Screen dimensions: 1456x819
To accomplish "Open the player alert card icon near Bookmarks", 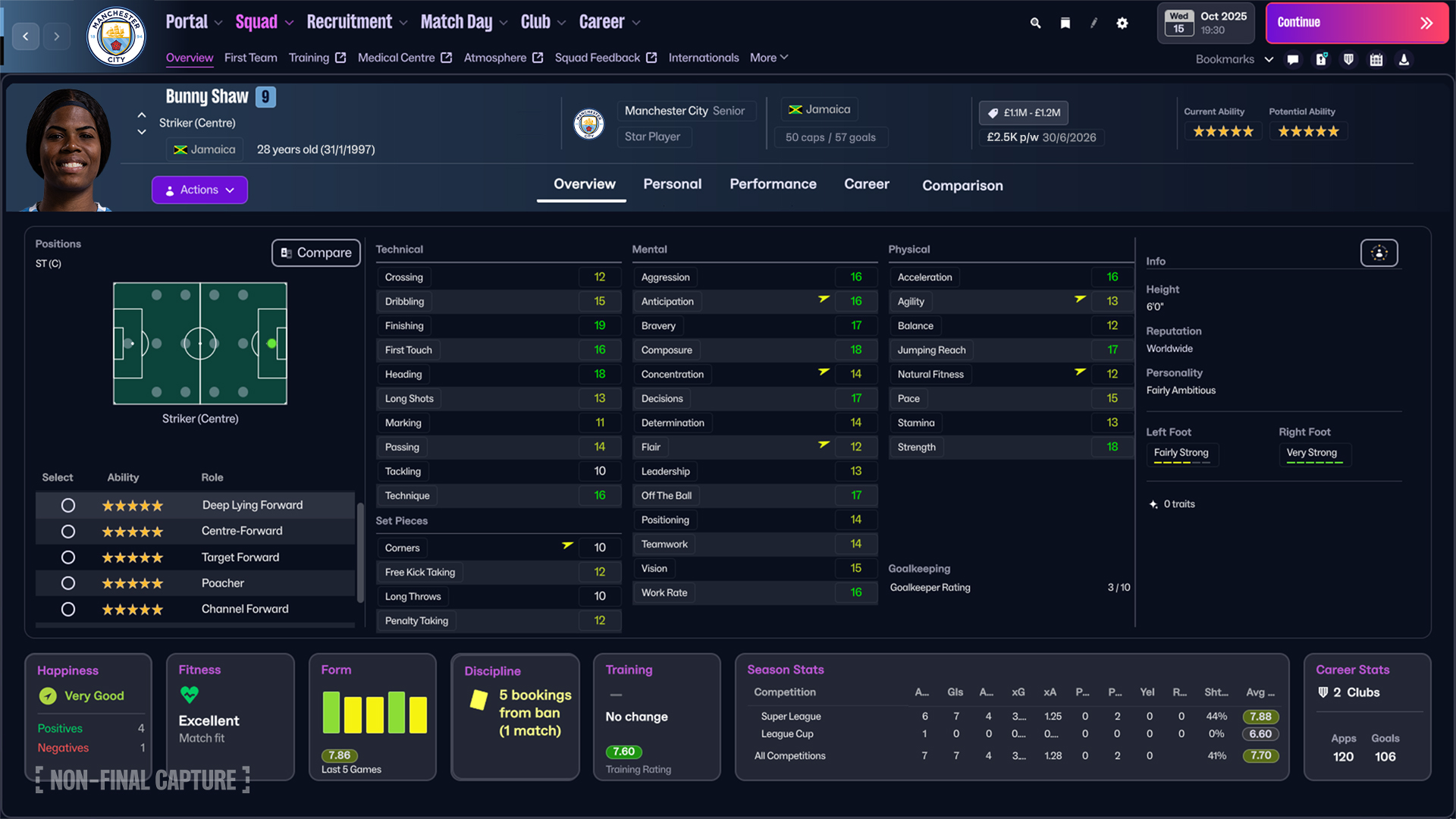I will click(1321, 59).
